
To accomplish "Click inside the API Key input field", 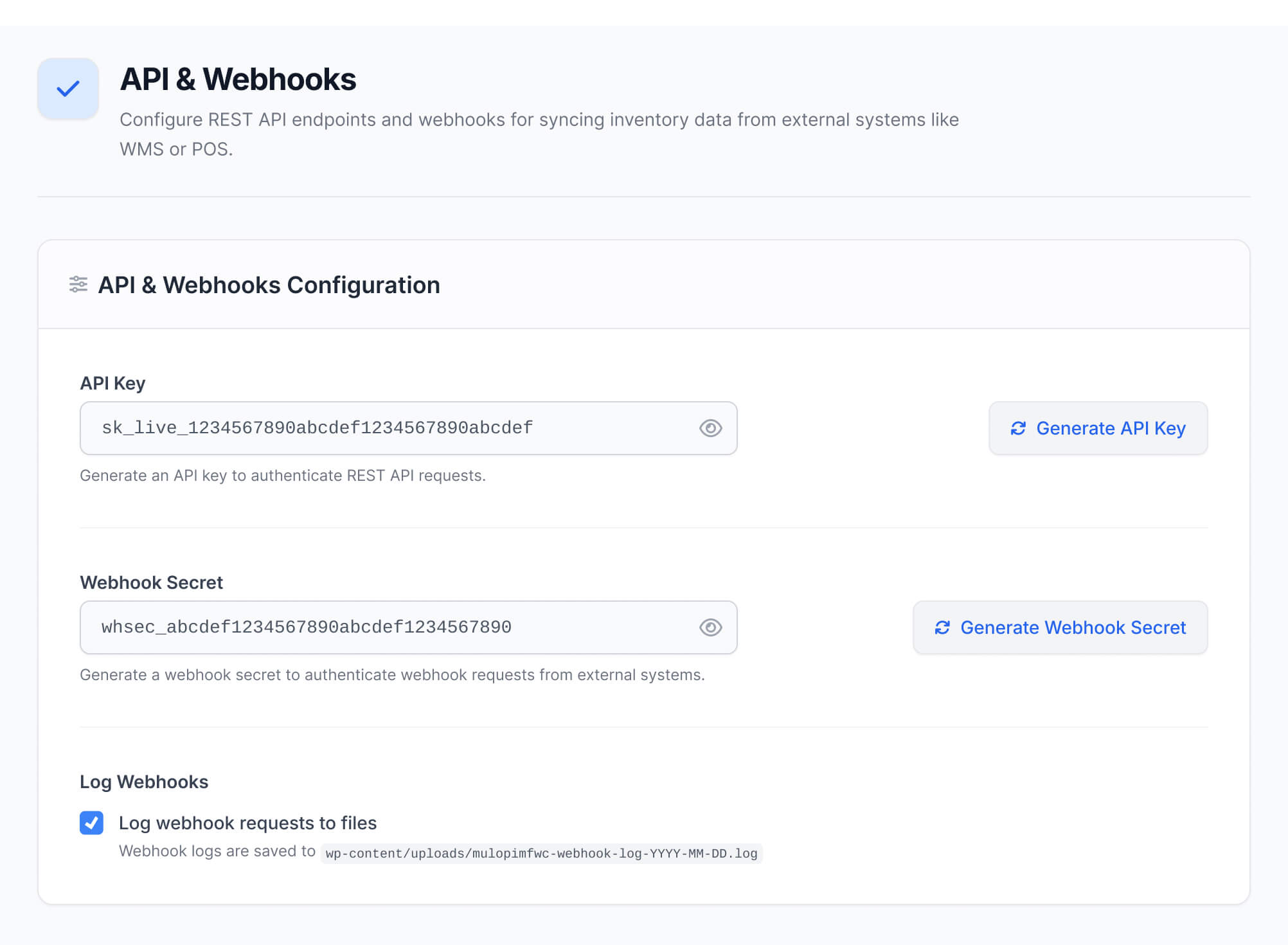I will [408, 428].
